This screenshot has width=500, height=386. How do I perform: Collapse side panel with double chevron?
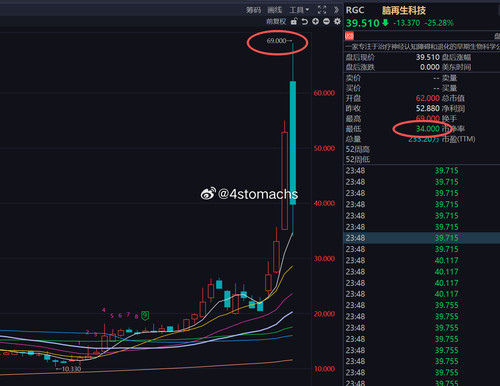coord(336,10)
